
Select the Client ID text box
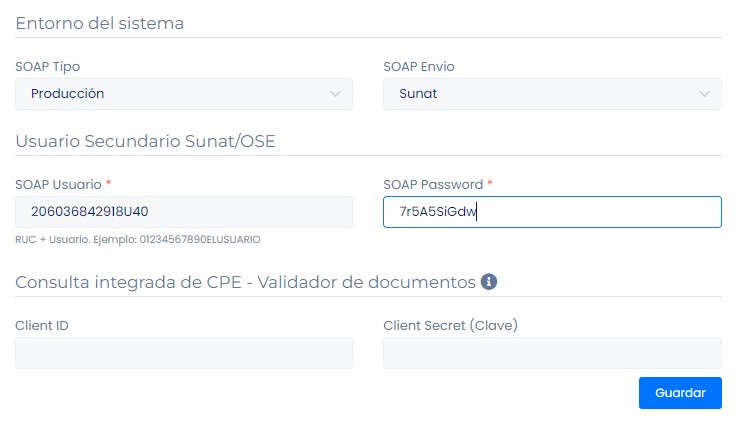tap(183, 352)
